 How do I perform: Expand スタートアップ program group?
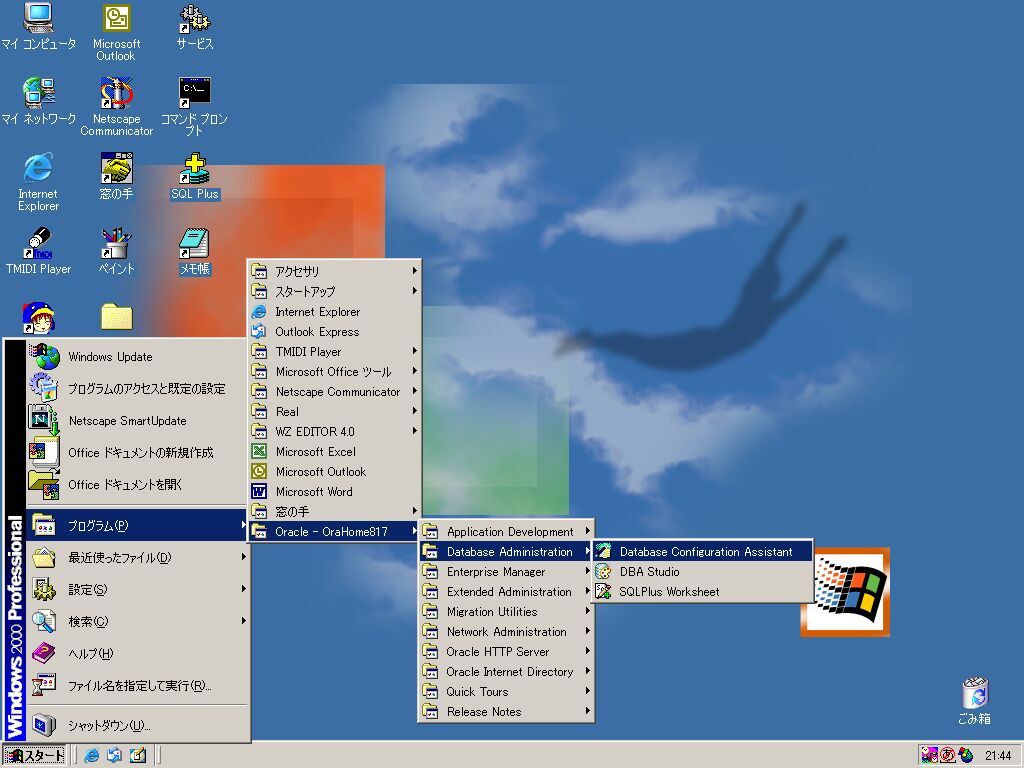(334, 291)
